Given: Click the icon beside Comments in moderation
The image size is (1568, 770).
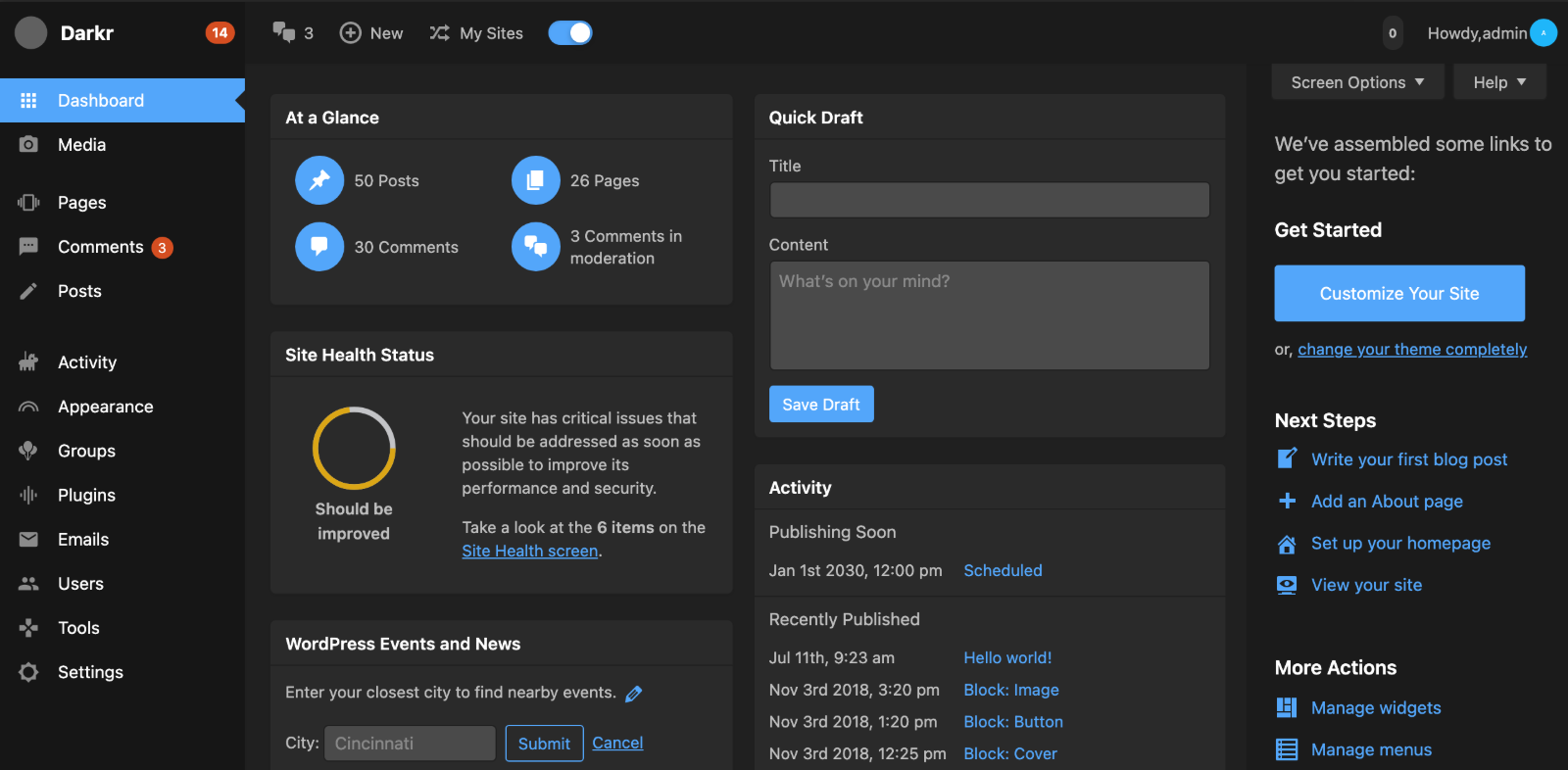Looking at the screenshot, I should coord(536,247).
